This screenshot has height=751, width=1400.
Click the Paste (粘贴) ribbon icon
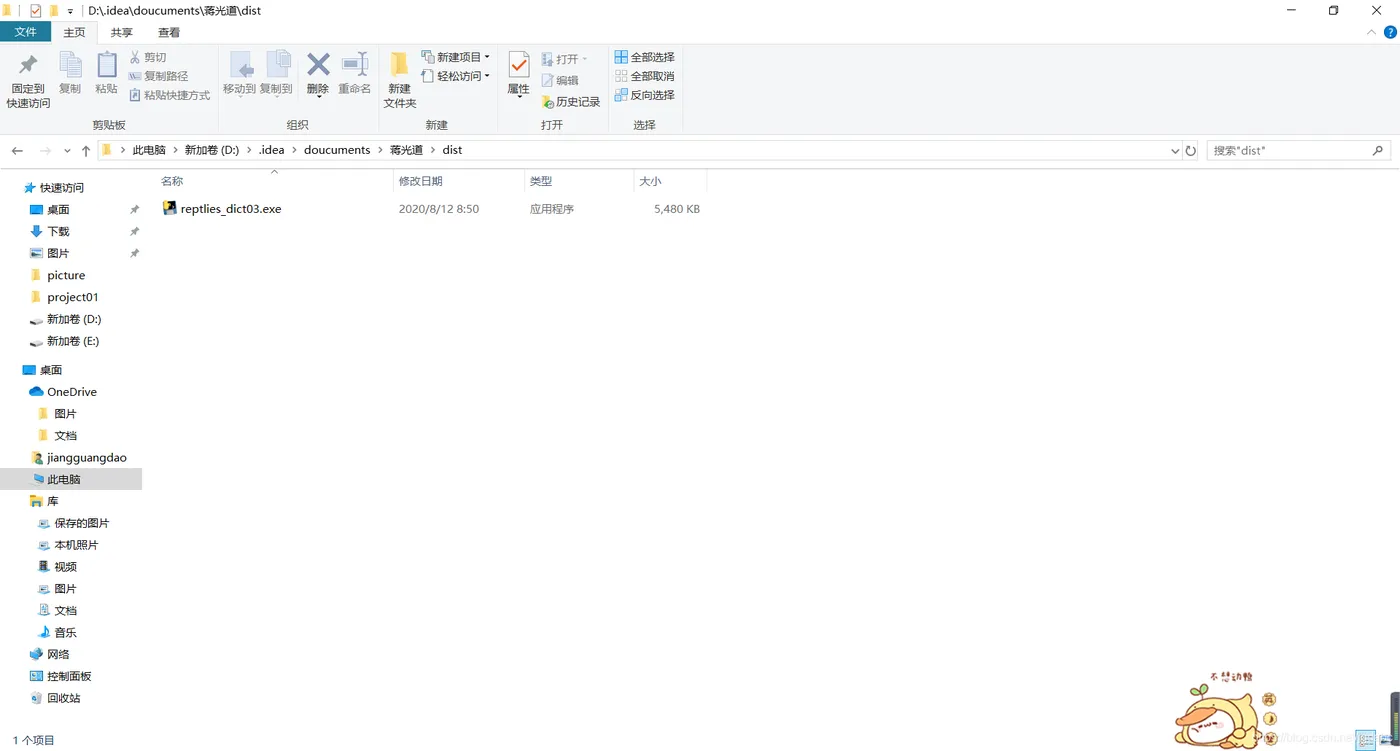[x=107, y=72]
